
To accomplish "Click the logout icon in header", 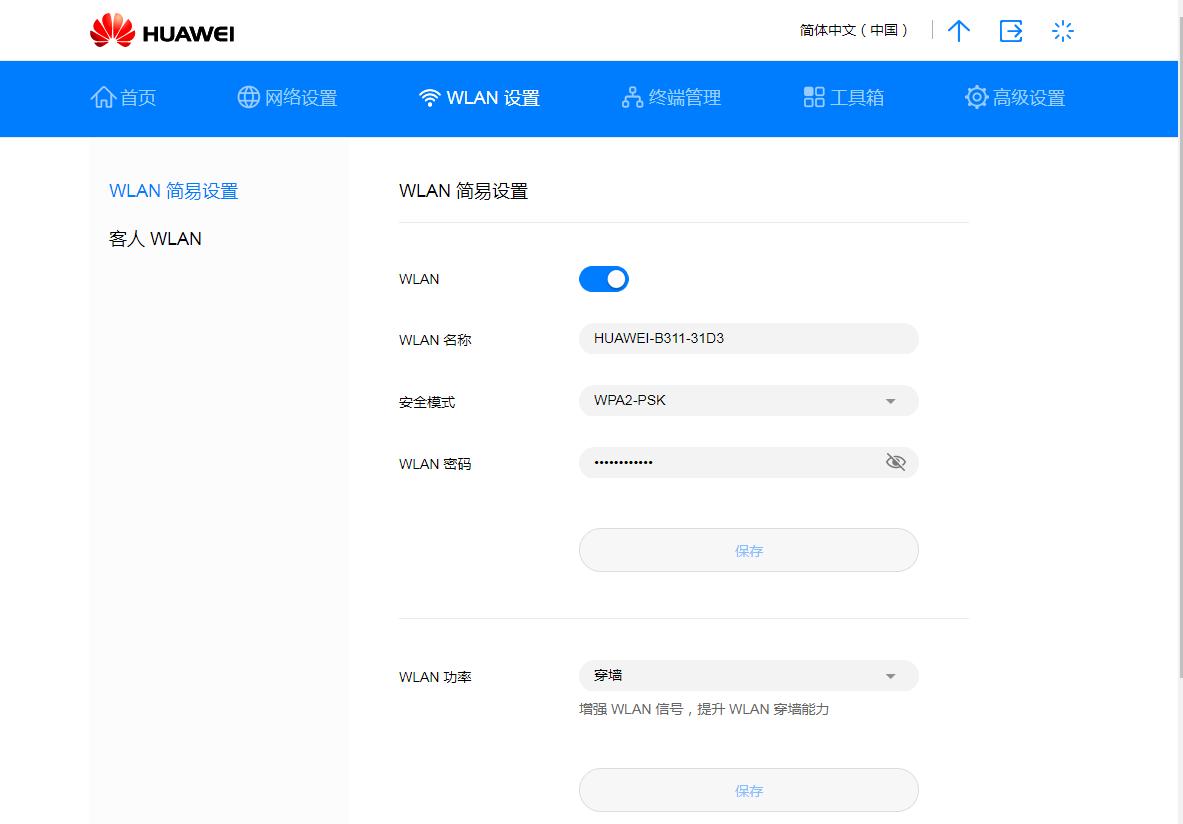I will [x=1010, y=31].
